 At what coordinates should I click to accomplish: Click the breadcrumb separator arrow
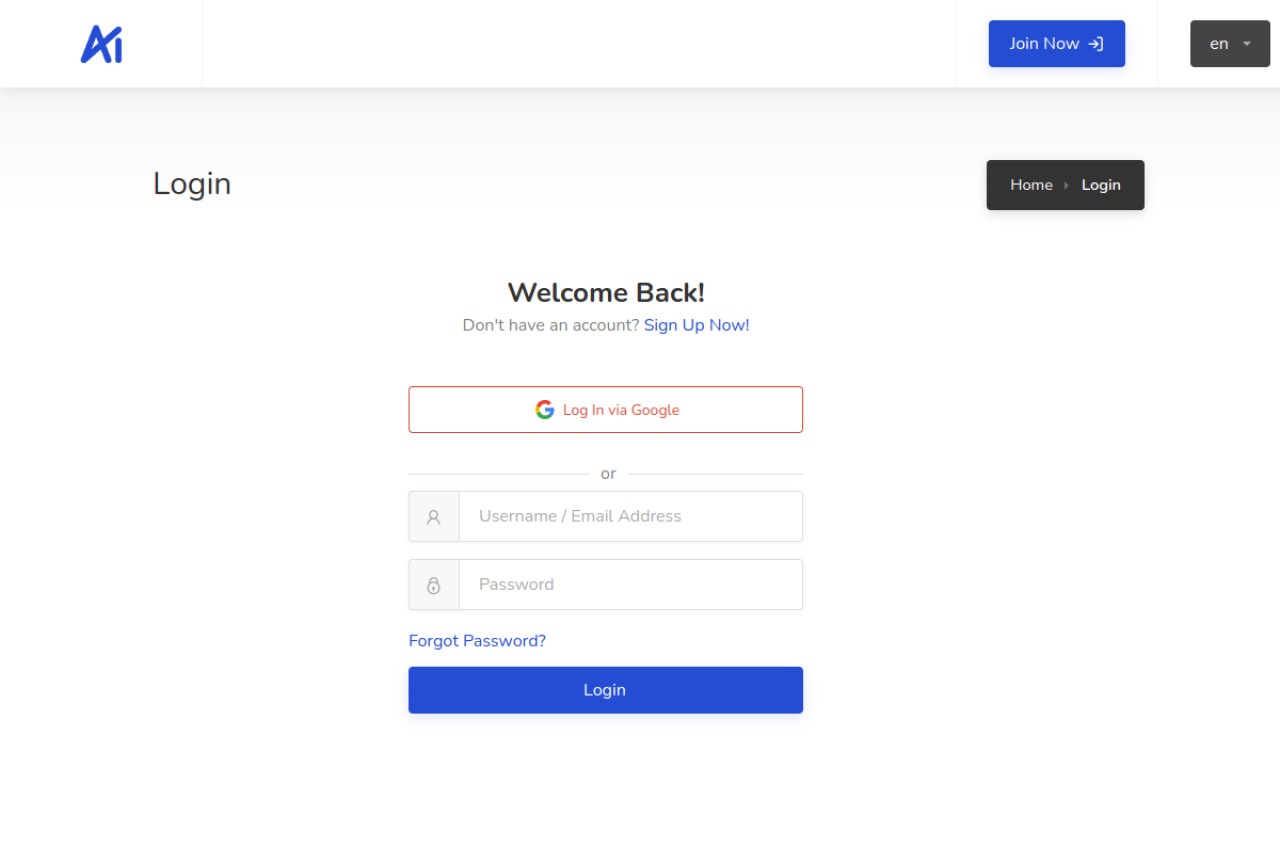tap(1067, 185)
